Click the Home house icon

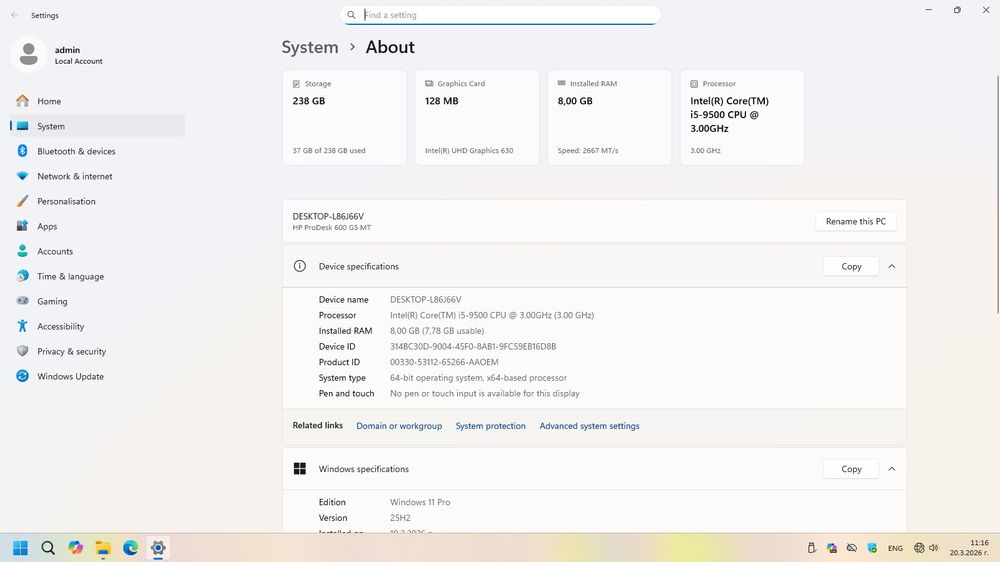click(x=22, y=101)
